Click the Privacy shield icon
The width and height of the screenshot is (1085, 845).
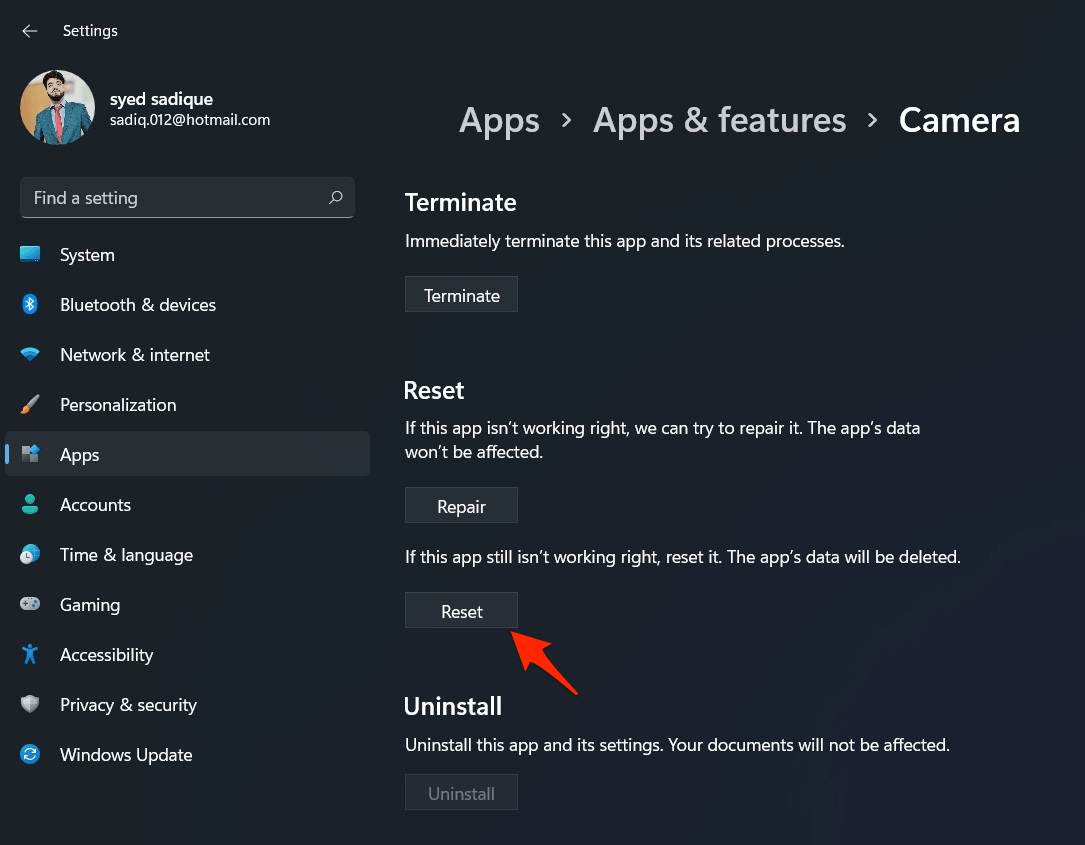[x=30, y=705]
